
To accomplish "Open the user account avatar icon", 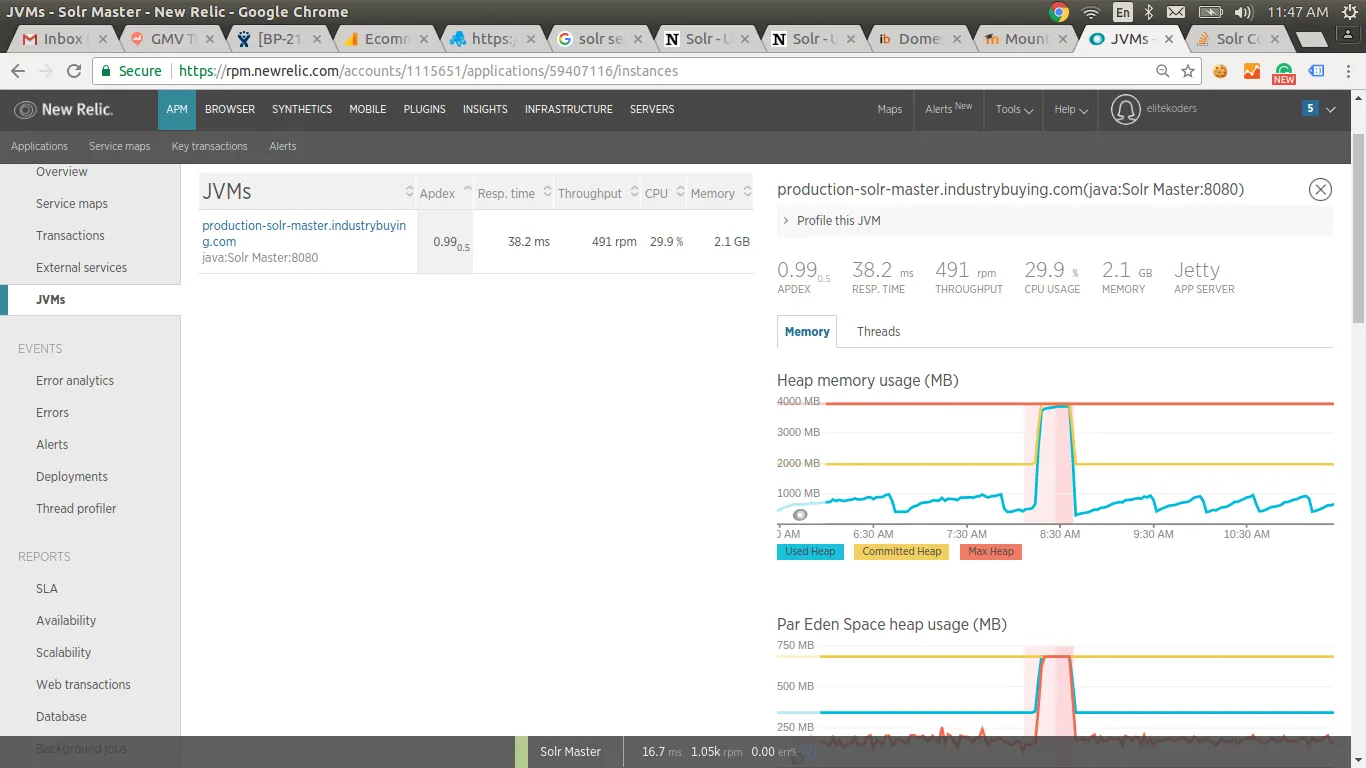I will coord(1126,109).
